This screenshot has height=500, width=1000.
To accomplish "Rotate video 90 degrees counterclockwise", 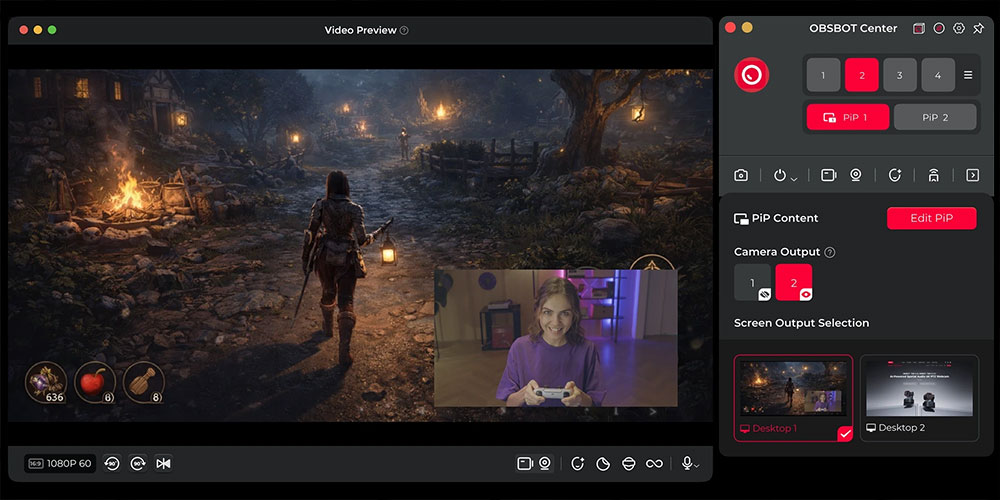I will coord(112,464).
